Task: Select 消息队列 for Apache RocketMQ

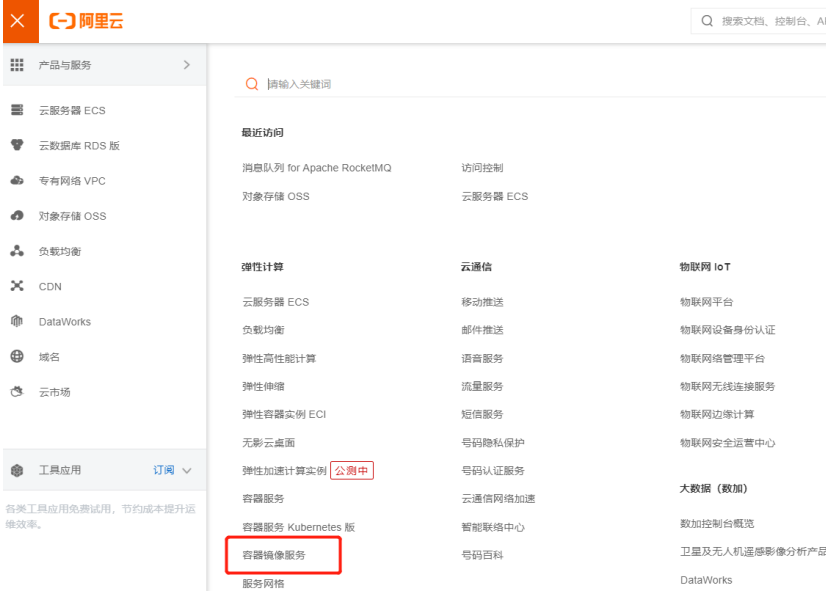Action: pos(316,168)
